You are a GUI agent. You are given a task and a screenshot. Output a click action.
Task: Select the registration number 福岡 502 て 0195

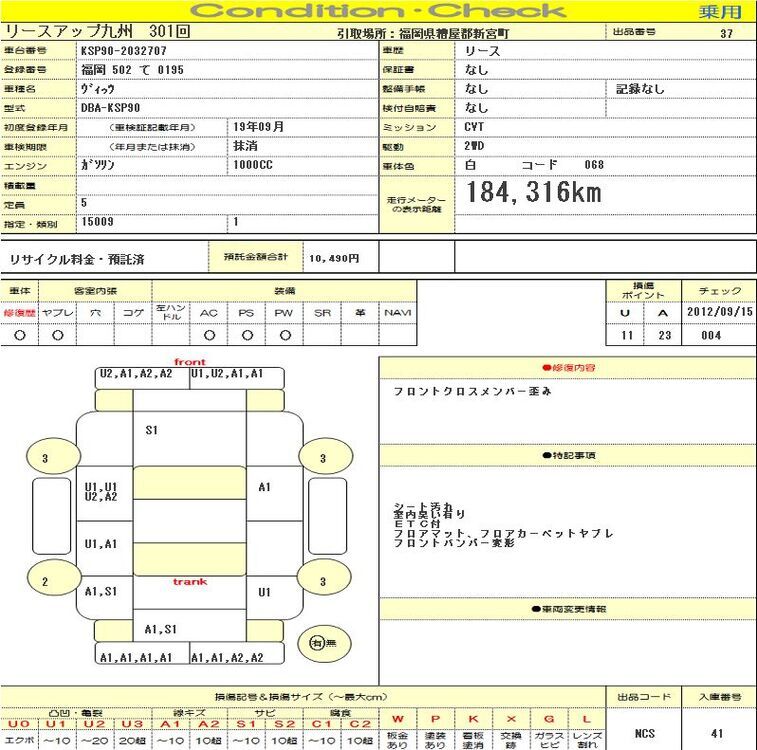coord(132,70)
